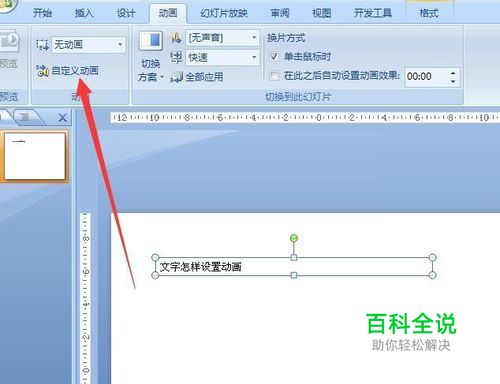Click the transition sound icon

pyautogui.click(x=176, y=38)
